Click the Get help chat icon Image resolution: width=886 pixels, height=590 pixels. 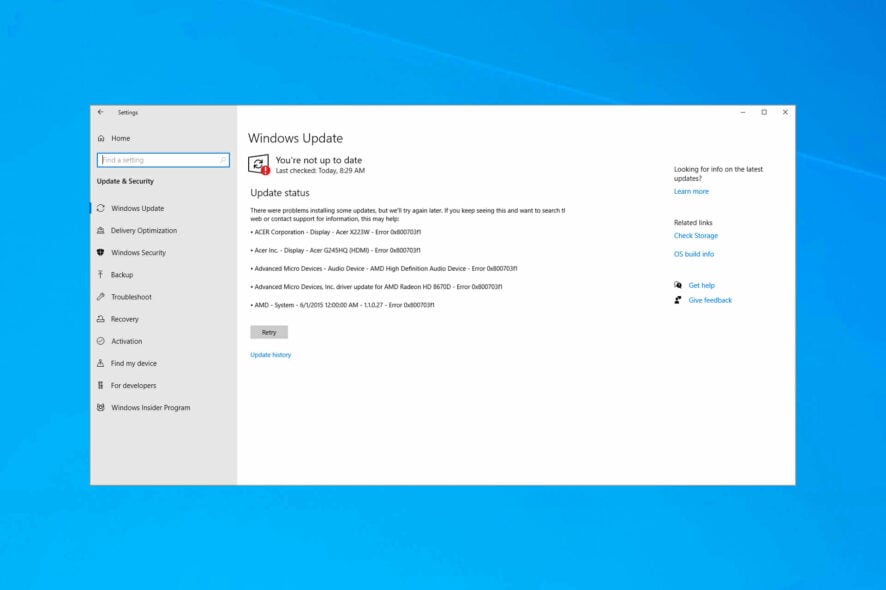tap(677, 285)
